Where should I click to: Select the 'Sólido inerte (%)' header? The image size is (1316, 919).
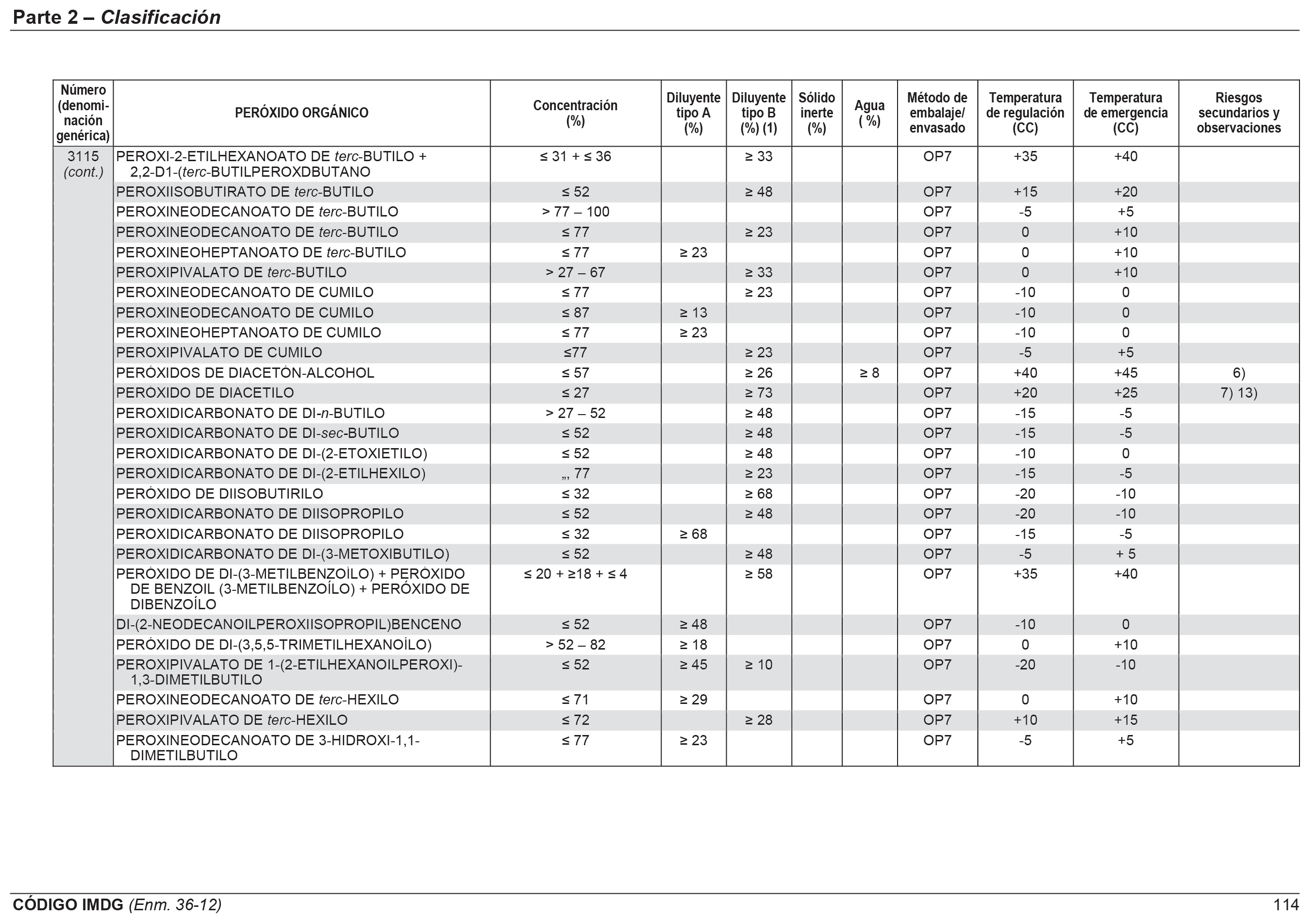tap(817, 113)
